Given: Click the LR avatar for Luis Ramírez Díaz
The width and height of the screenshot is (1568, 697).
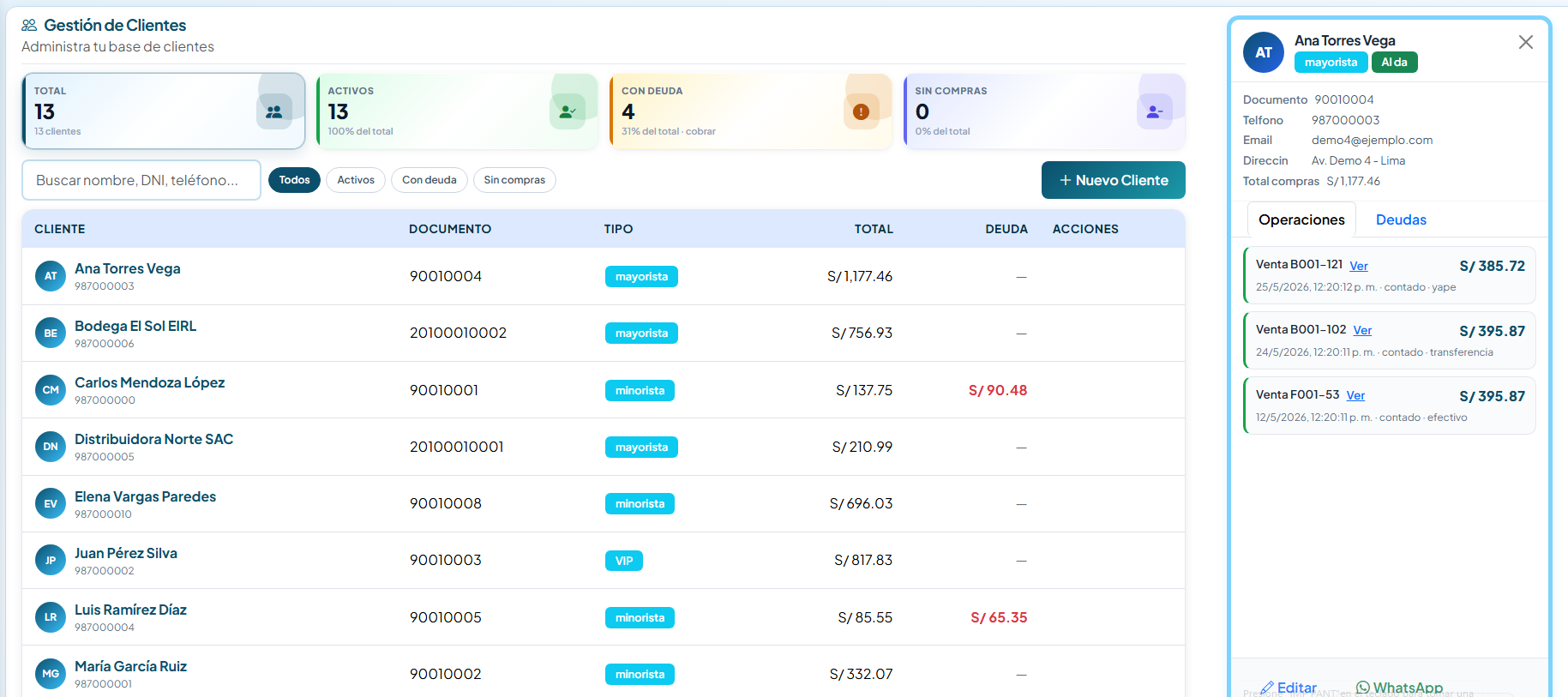Looking at the screenshot, I should click(x=51, y=617).
